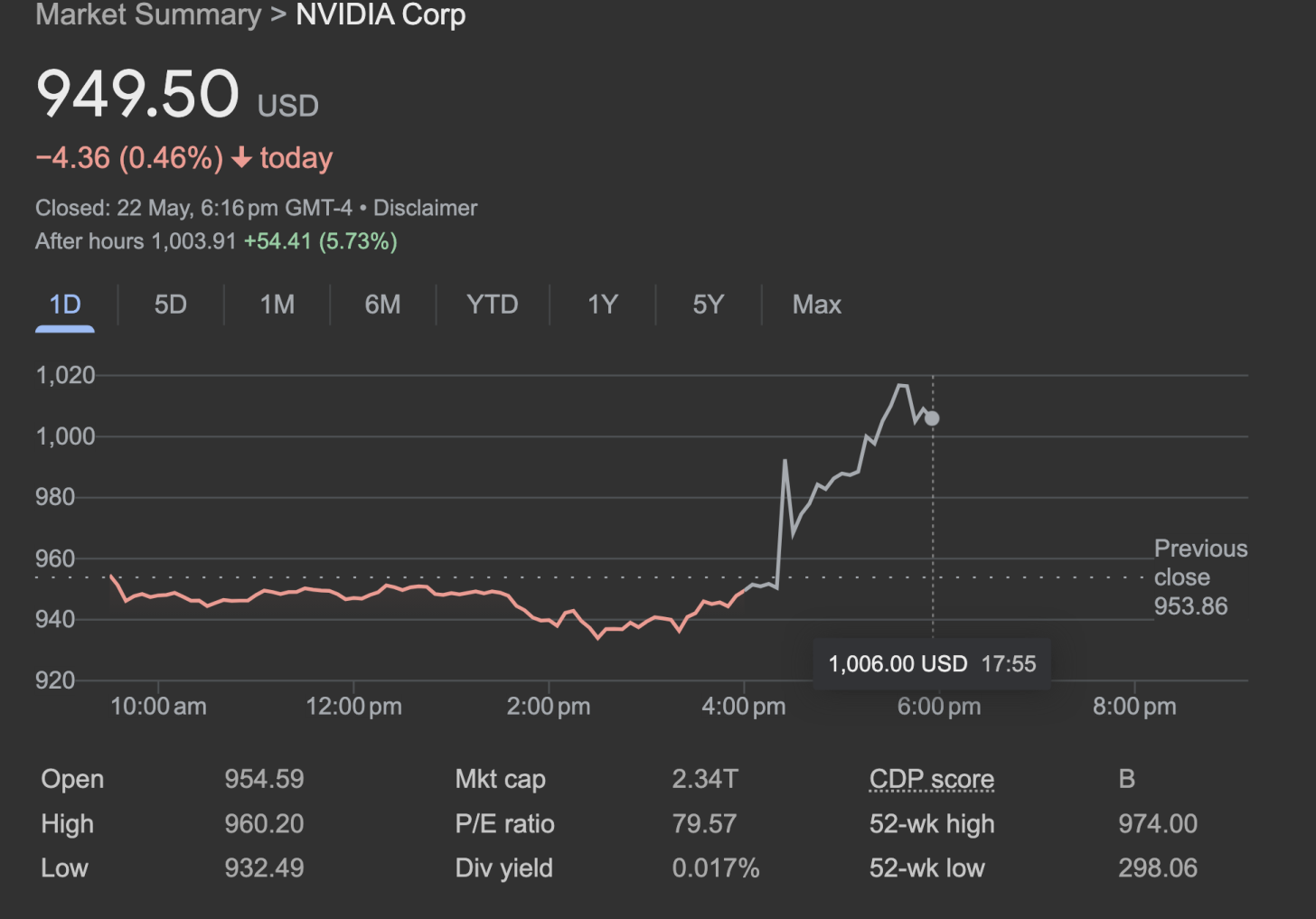Click the 960 y-axis label

click(55, 558)
